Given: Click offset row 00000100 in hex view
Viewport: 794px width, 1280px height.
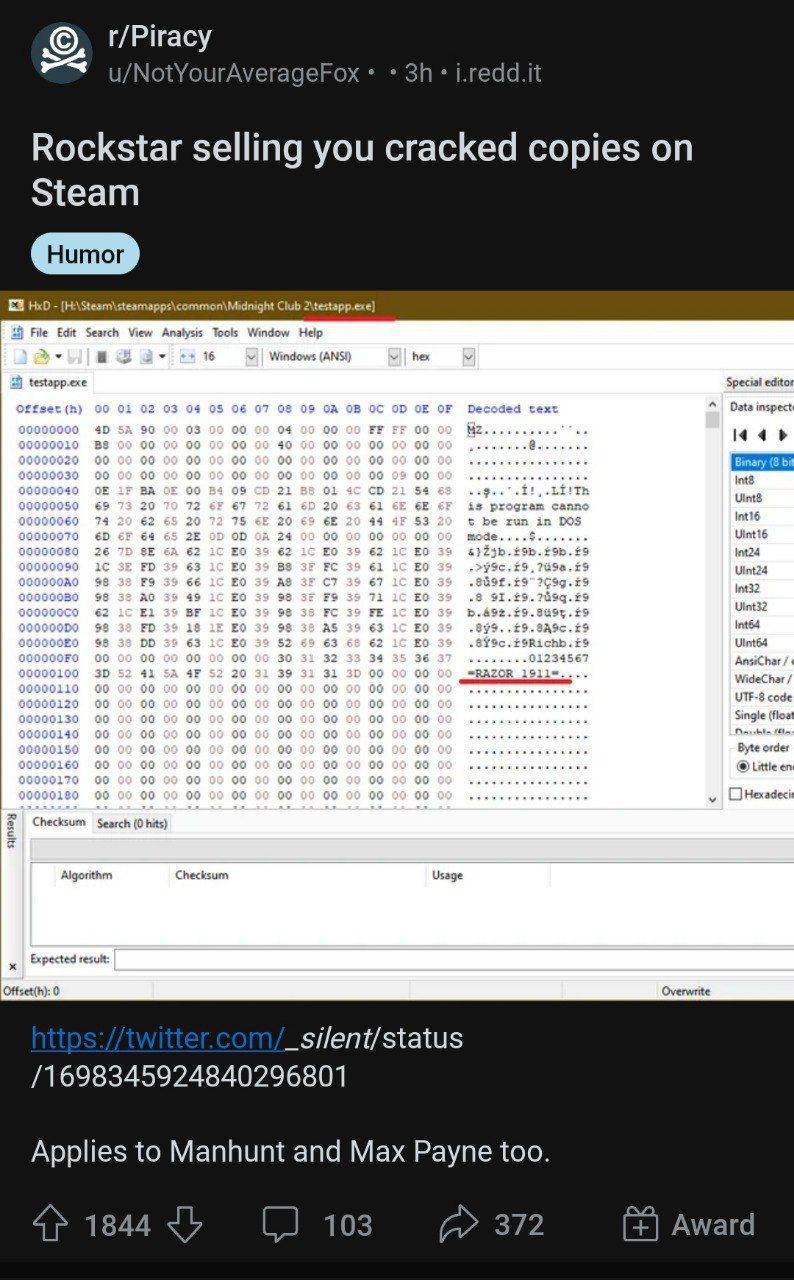Looking at the screenshot, I should coord(48,673).
